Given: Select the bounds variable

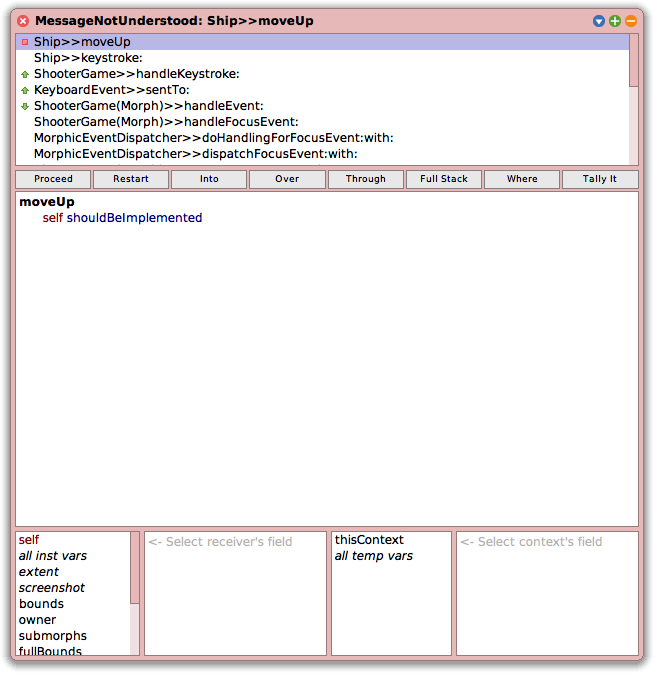Looking at the screenshot, I should tap(73, 604).
